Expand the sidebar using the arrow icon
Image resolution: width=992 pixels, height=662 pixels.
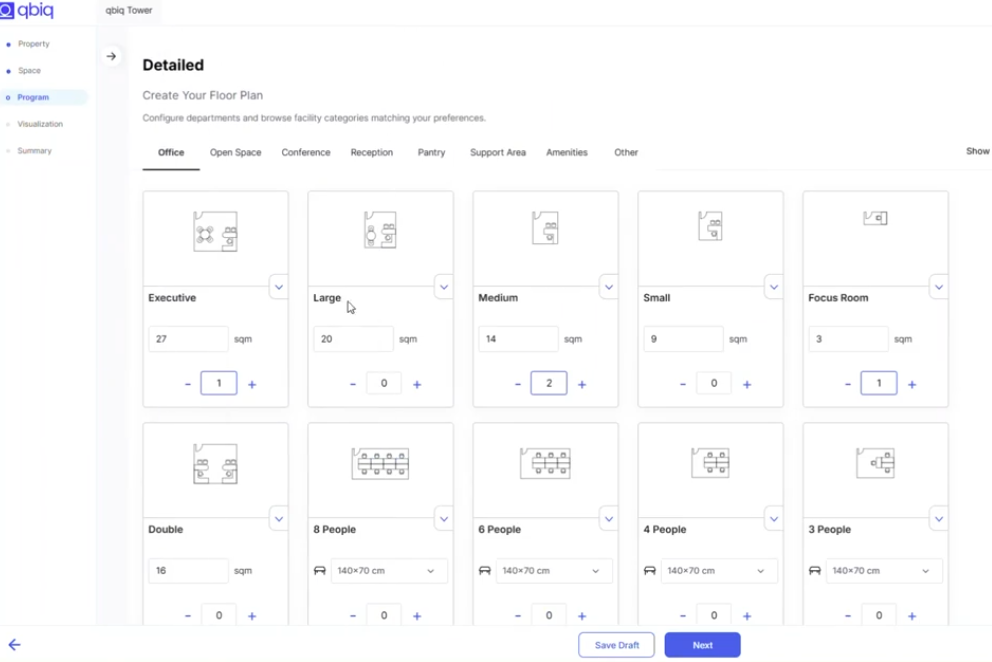tap(112, 56)
